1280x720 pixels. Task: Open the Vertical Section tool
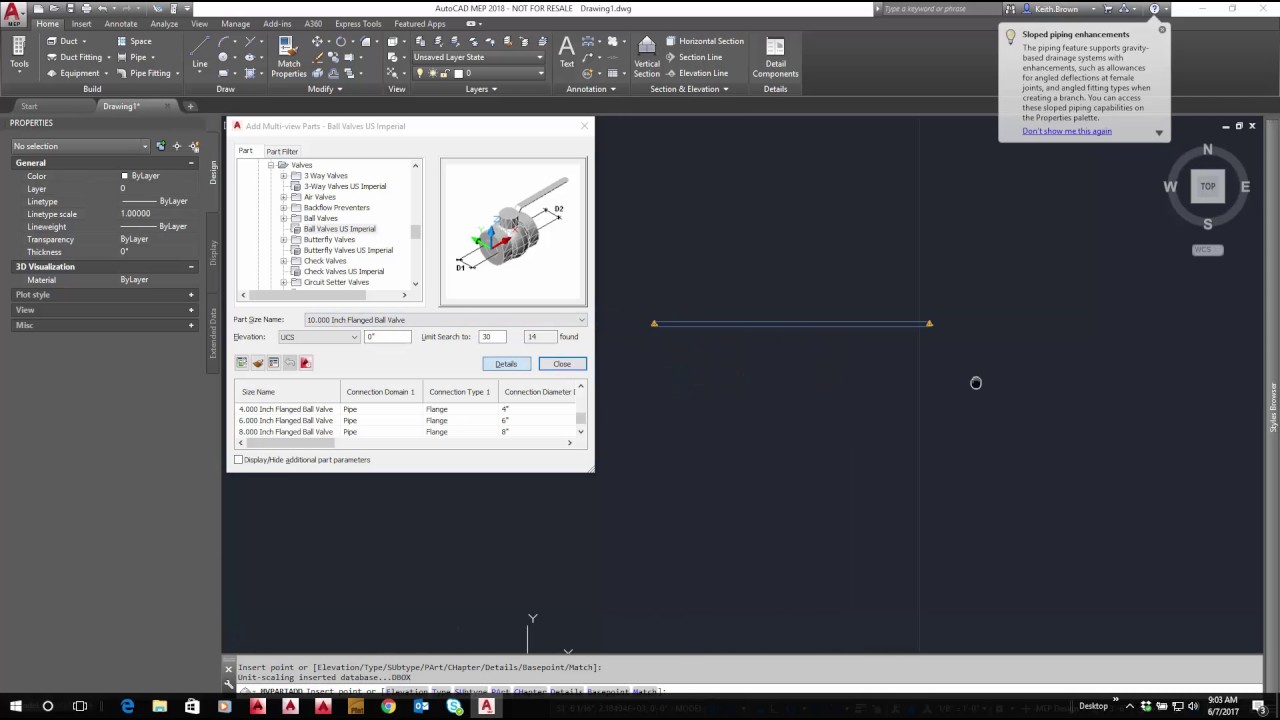pos(647,57)
